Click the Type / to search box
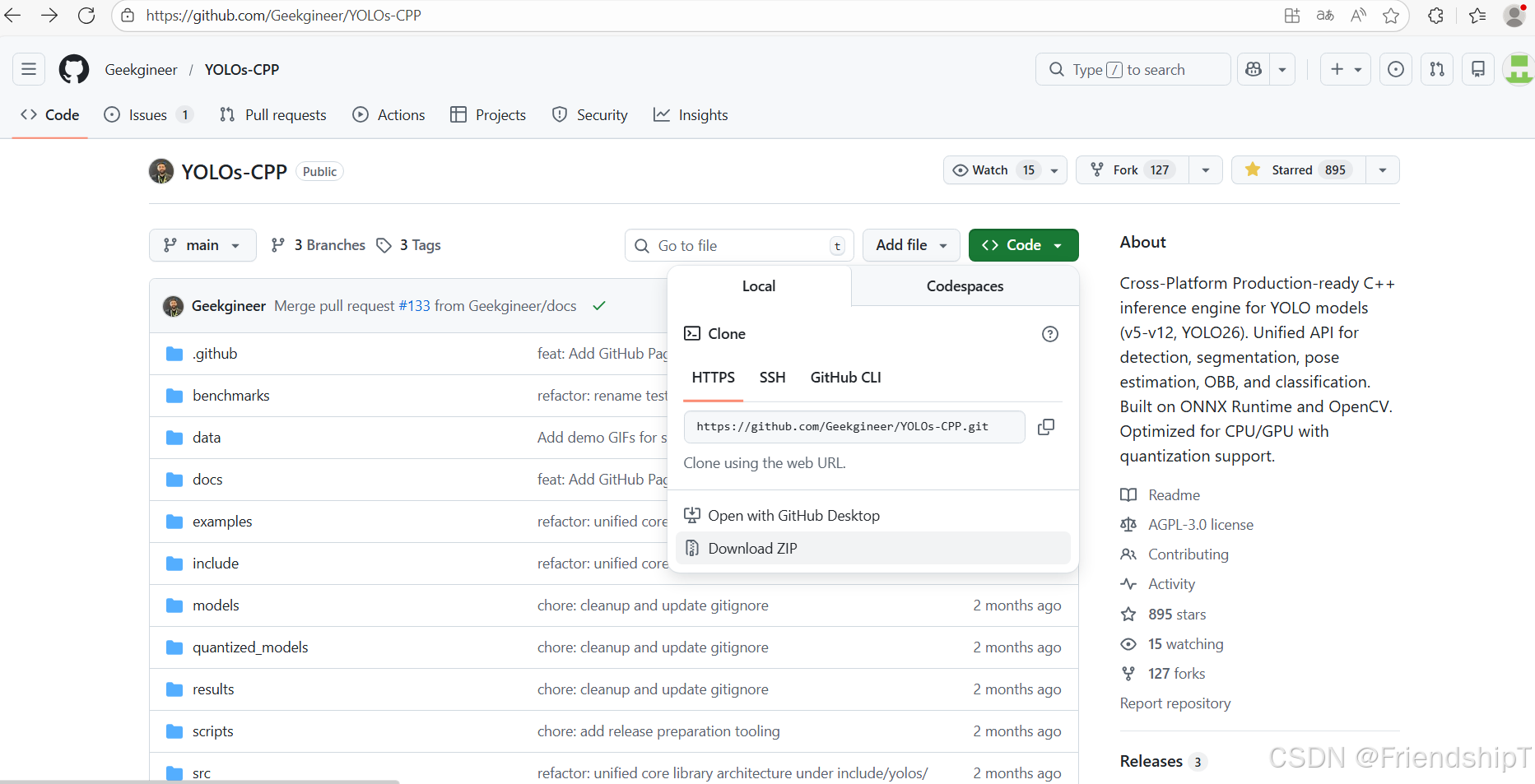 coord(1133,69)
